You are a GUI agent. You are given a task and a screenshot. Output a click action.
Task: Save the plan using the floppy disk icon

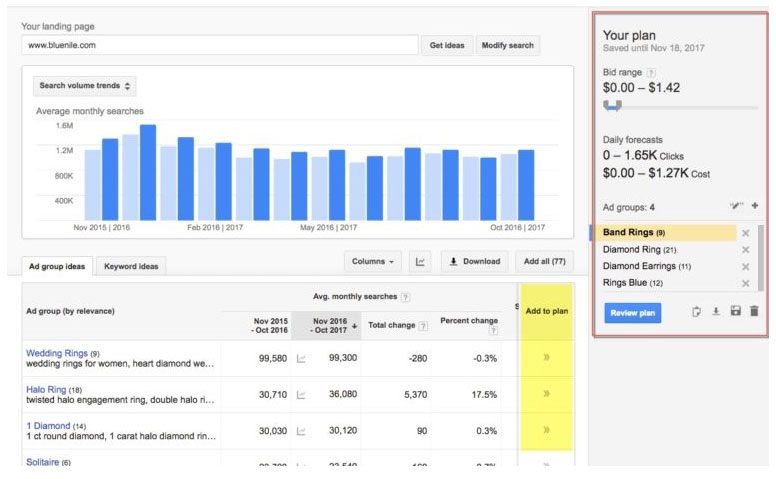tap(735, 312)
